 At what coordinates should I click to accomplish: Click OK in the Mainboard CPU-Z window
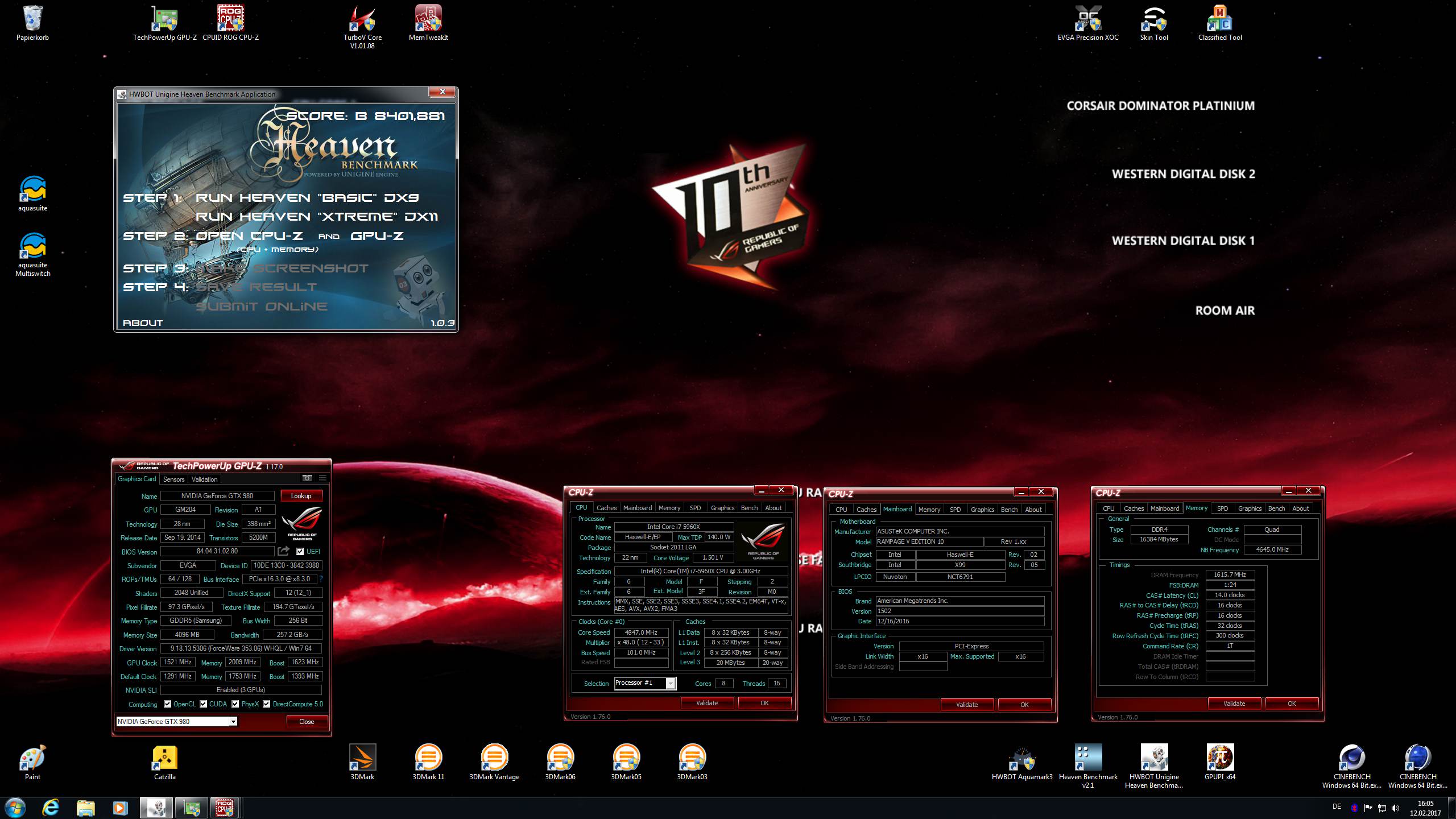coord(1024,705)
